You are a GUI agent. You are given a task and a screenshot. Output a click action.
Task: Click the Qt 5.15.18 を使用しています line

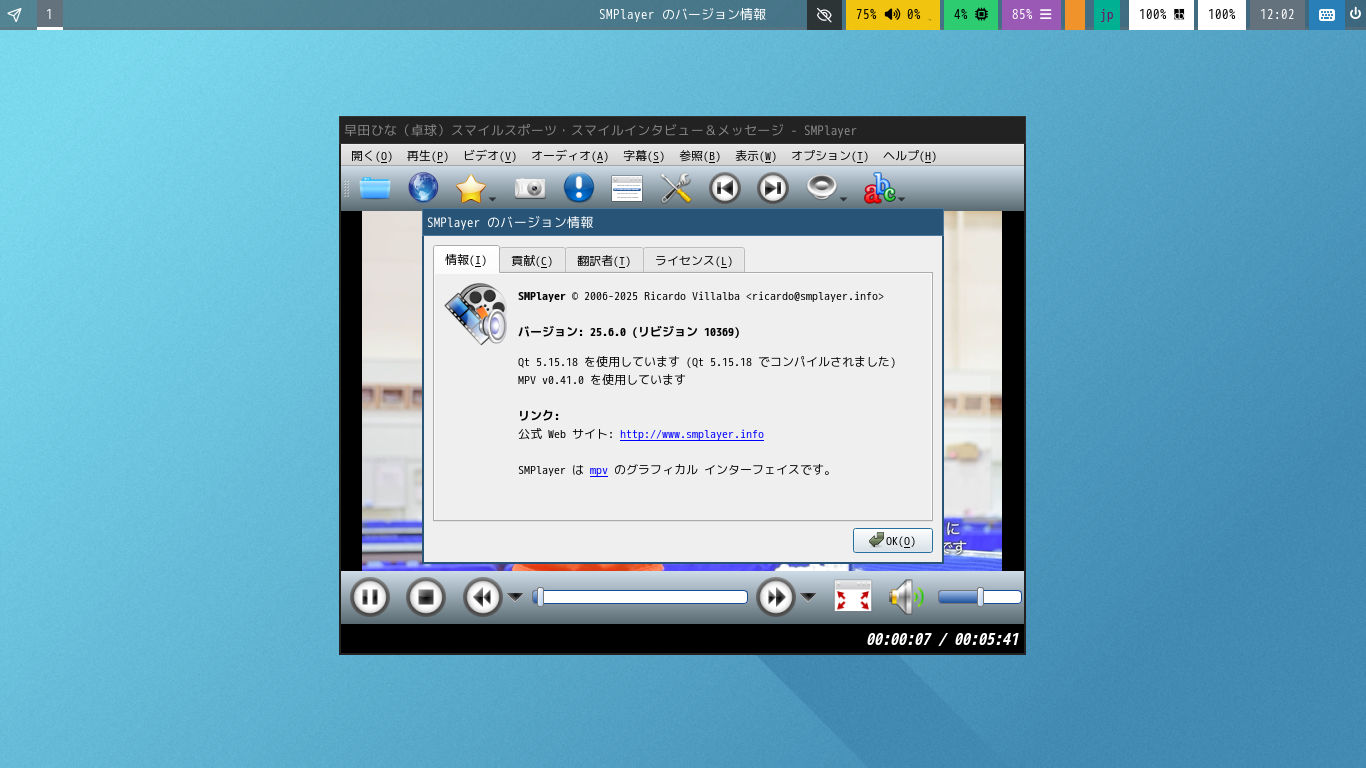pos(707,362)
